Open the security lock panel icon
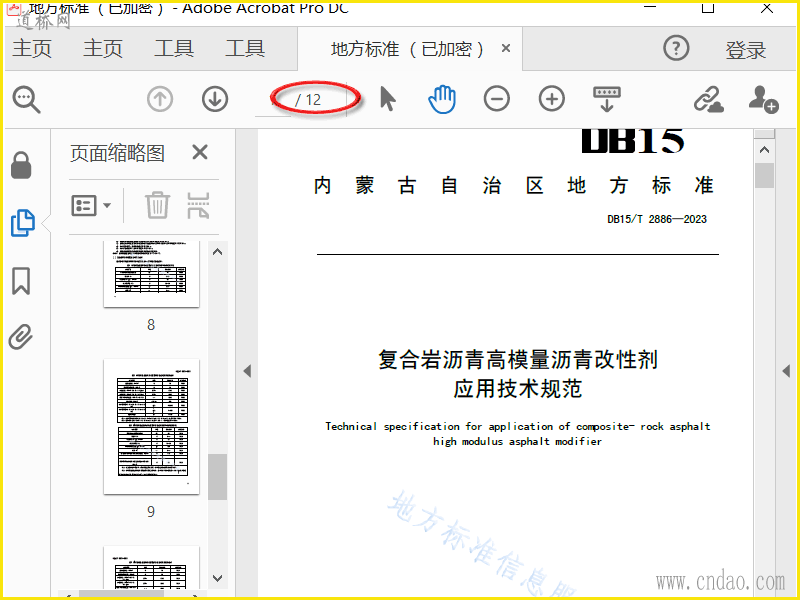 click(x=21, y=165)
